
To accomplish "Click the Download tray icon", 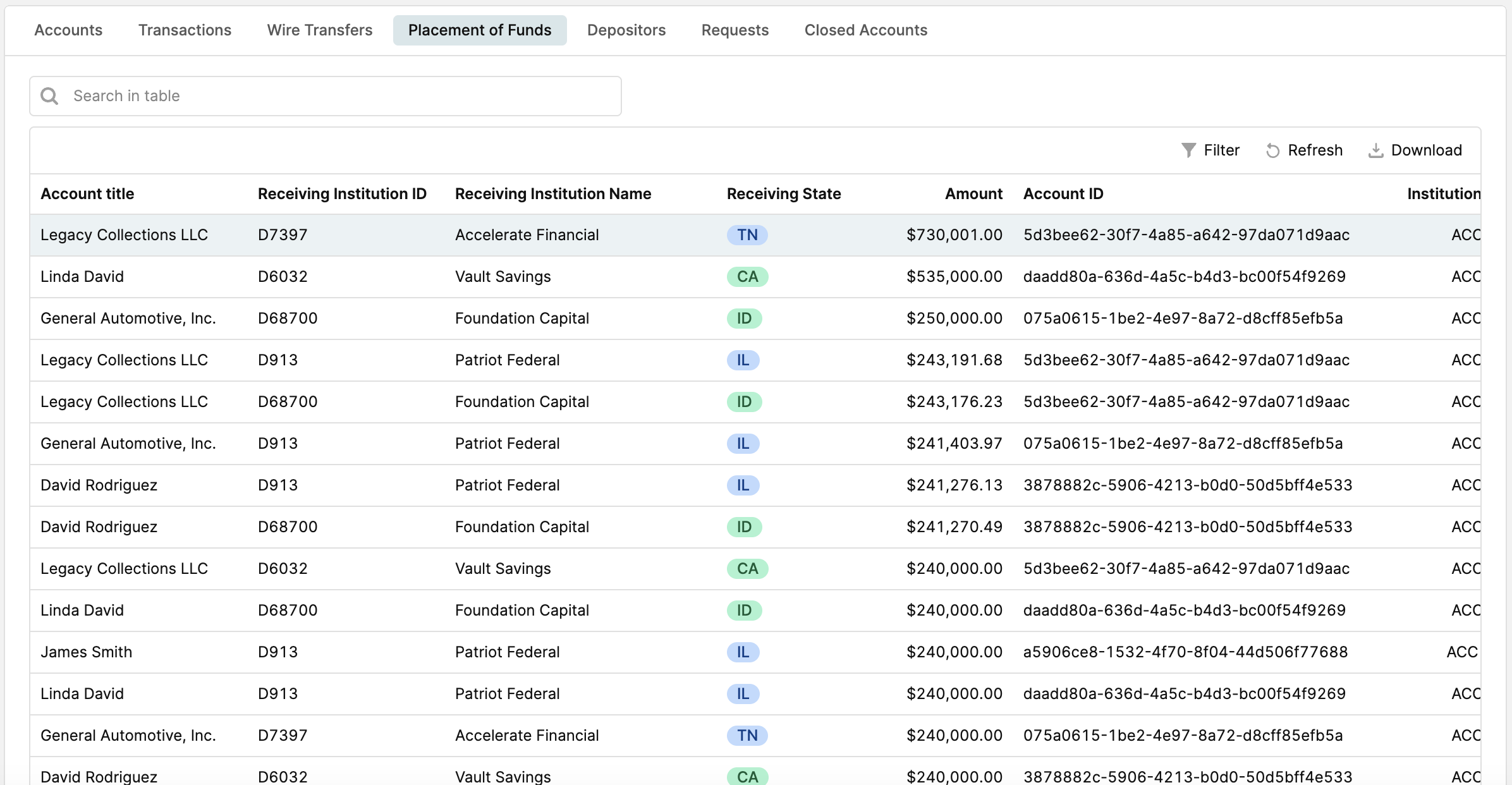I will 1375,150.
